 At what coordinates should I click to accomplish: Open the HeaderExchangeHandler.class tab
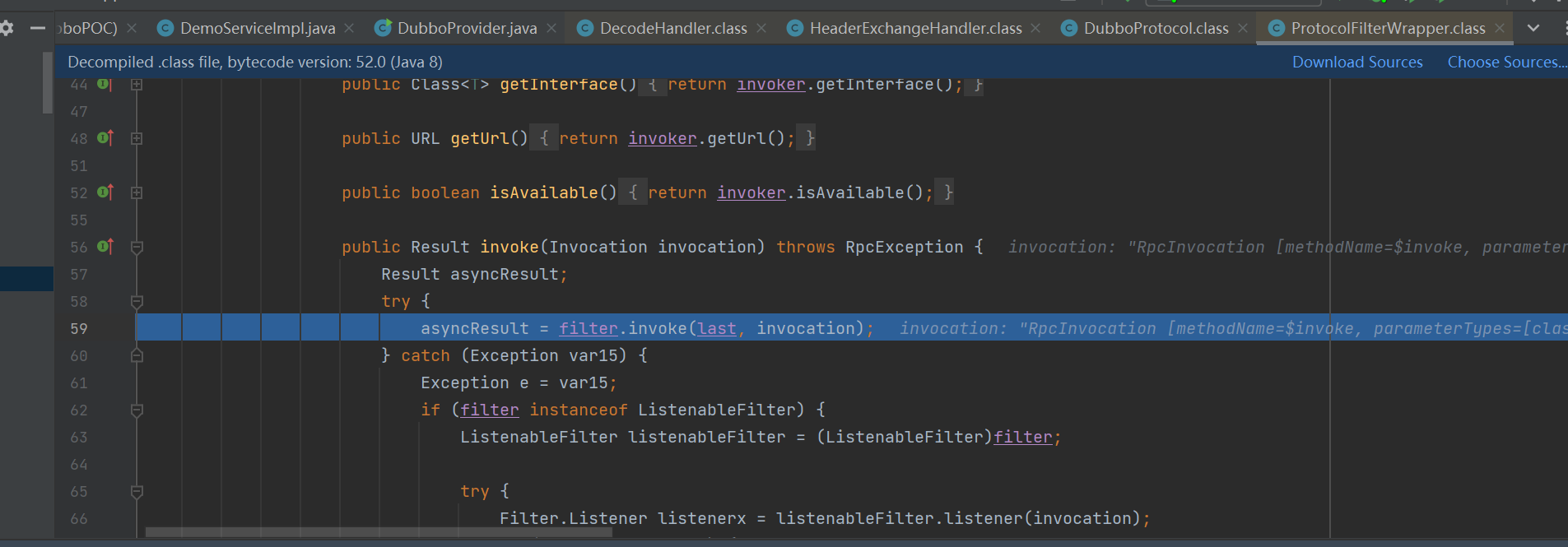915,28
